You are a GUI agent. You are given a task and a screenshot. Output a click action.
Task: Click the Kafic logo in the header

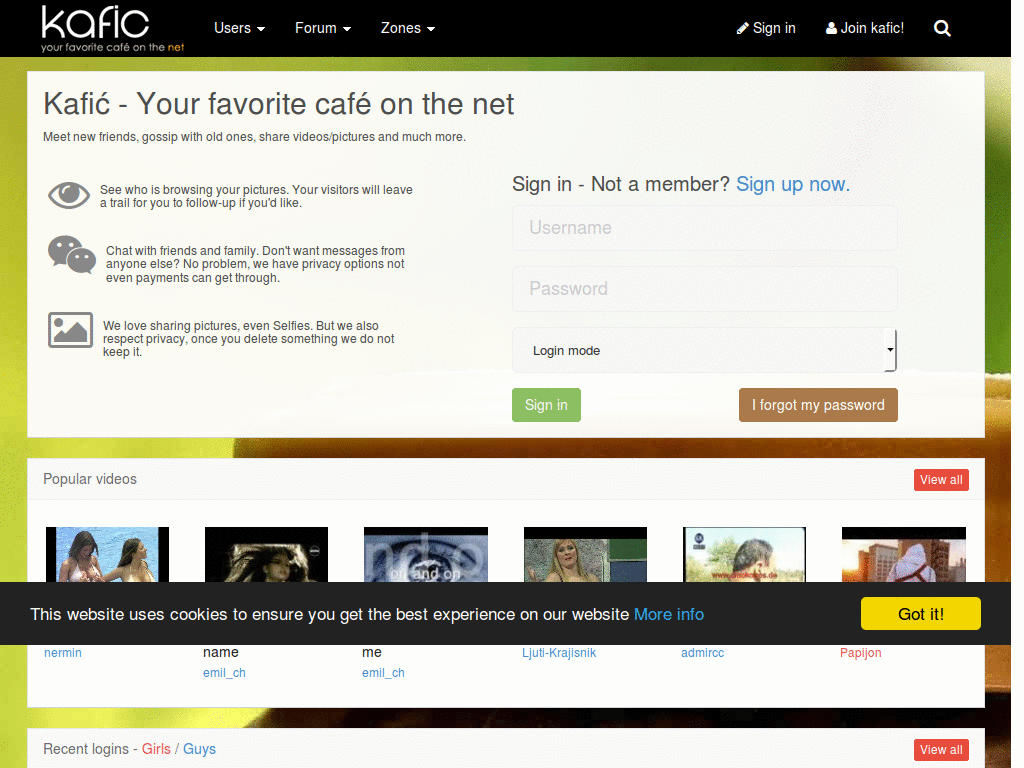click(112, 28)
